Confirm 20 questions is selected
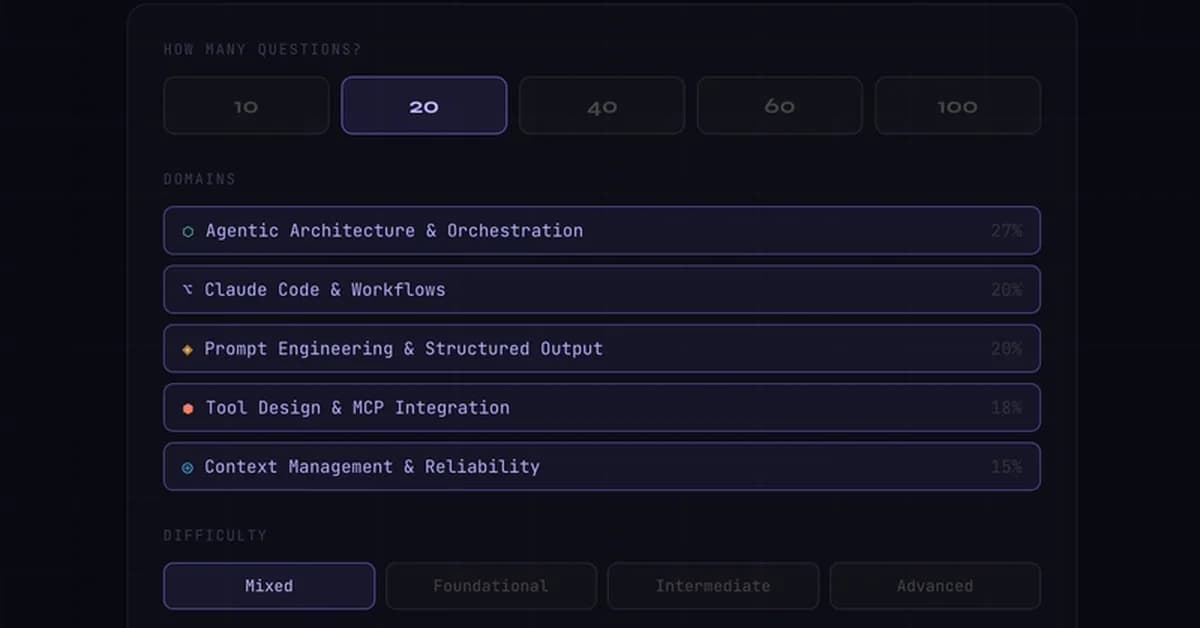 coord(423,105)
